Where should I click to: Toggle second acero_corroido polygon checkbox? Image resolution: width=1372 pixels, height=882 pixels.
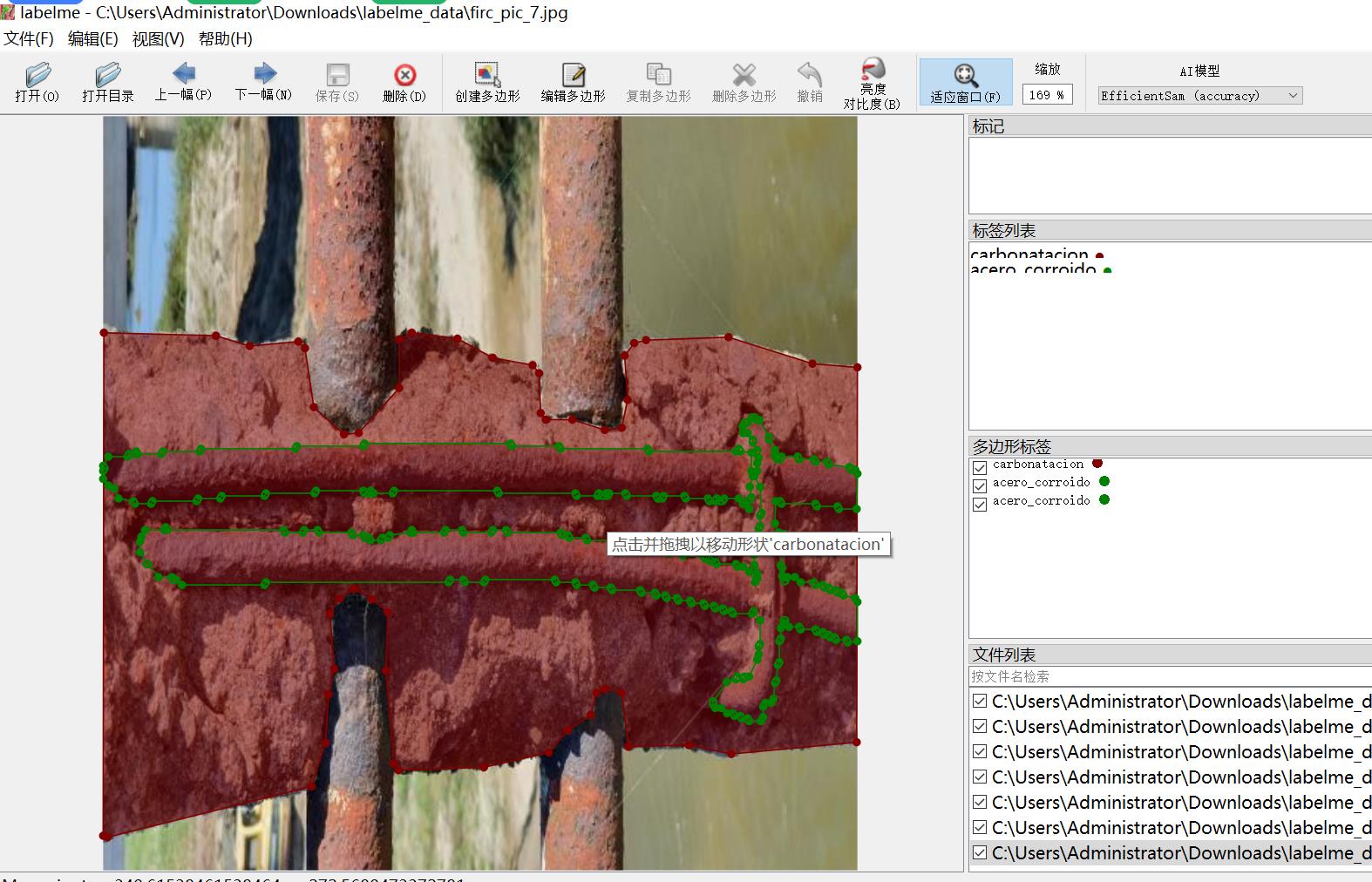pos(980,504)
